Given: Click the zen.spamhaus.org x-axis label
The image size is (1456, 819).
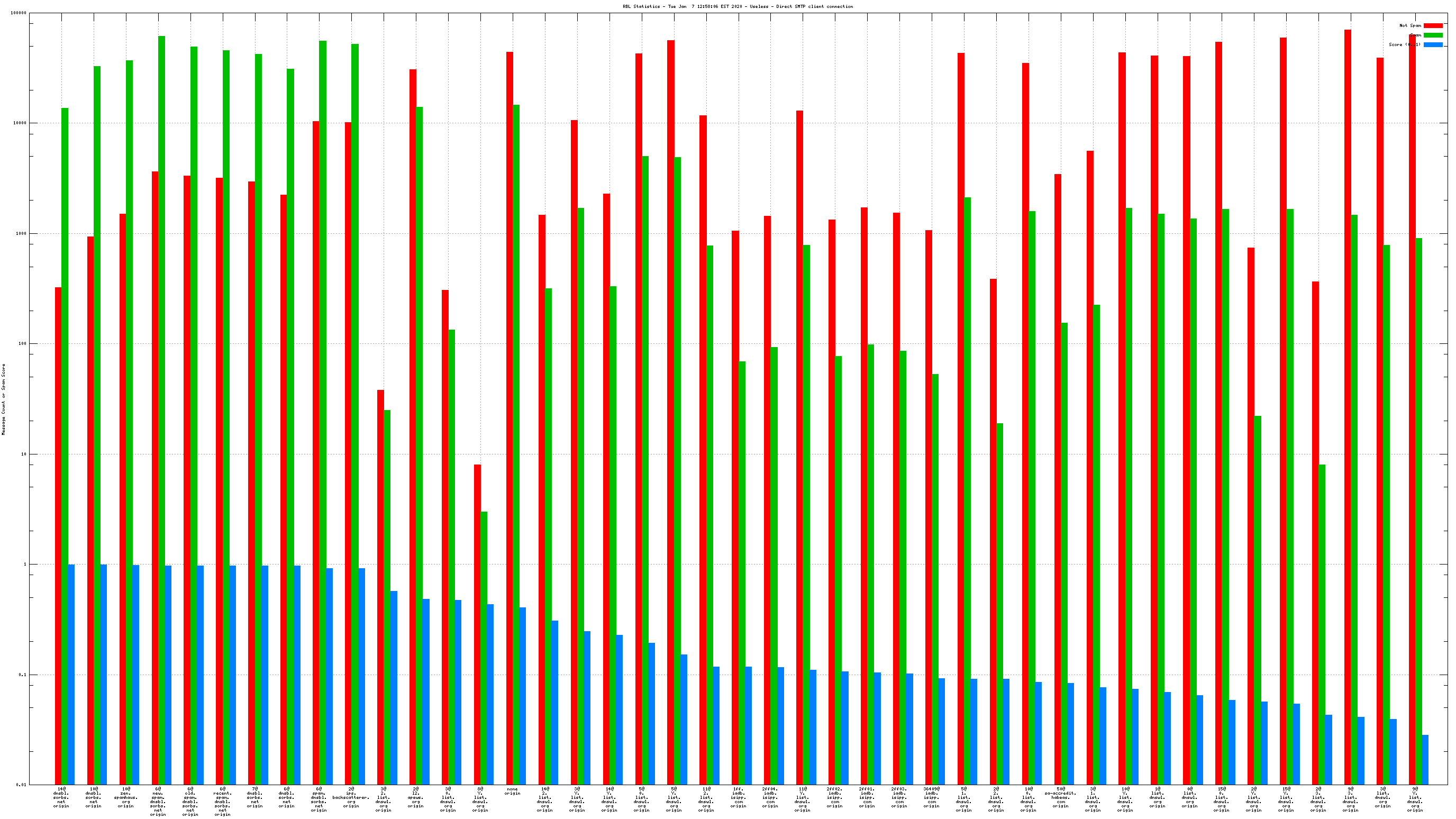Looking at the screenshot, I should [125, 797].
